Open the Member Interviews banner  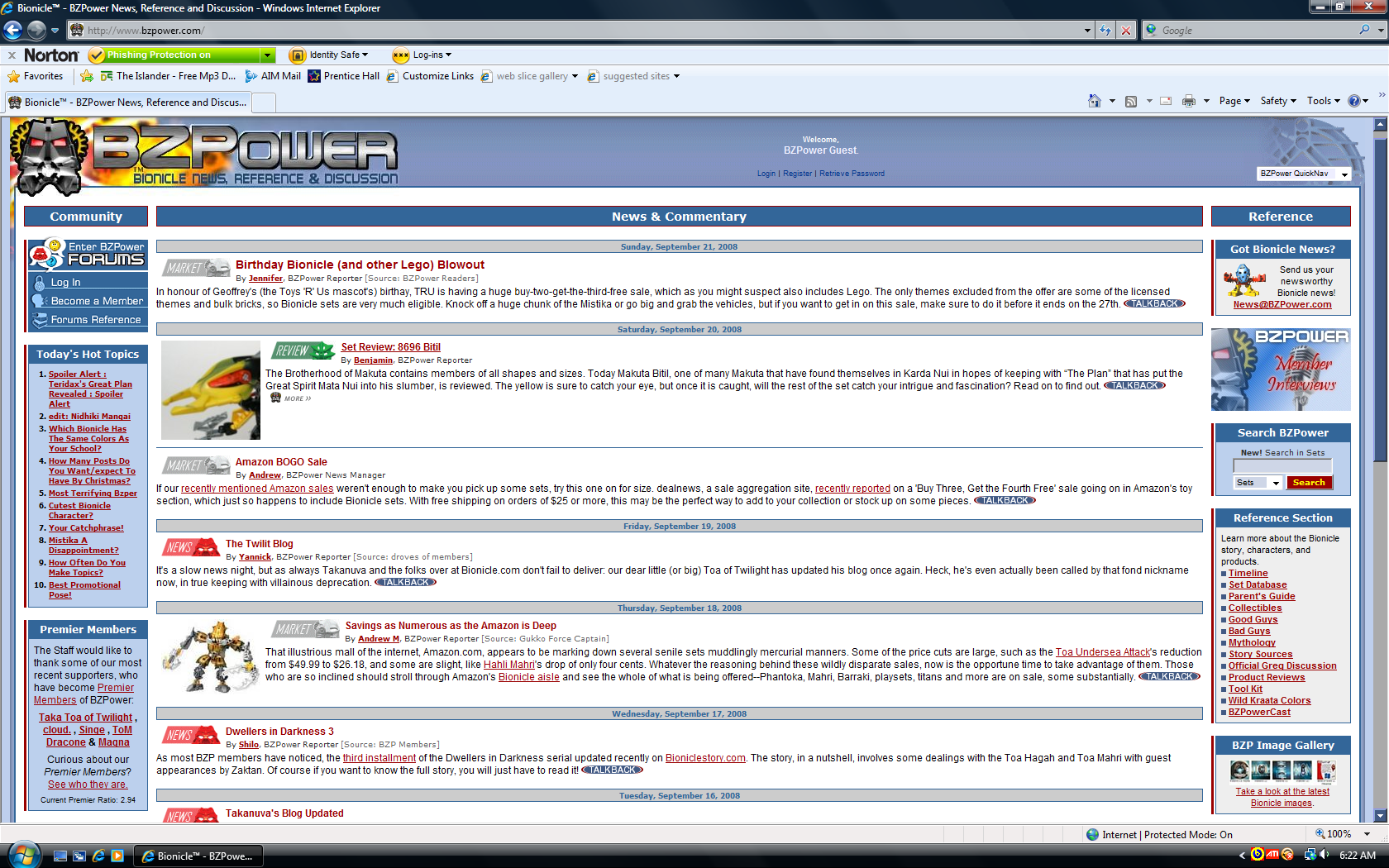[x=1281, y=370]
